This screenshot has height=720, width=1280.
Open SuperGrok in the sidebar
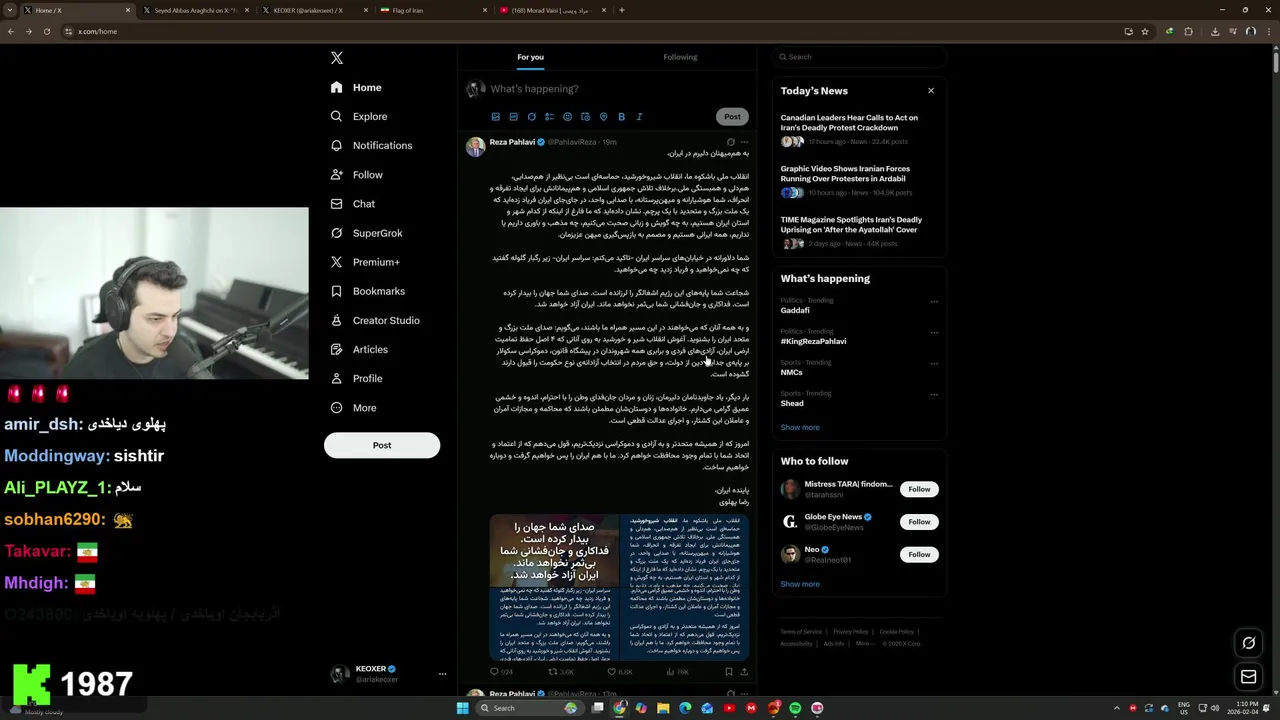366,233
